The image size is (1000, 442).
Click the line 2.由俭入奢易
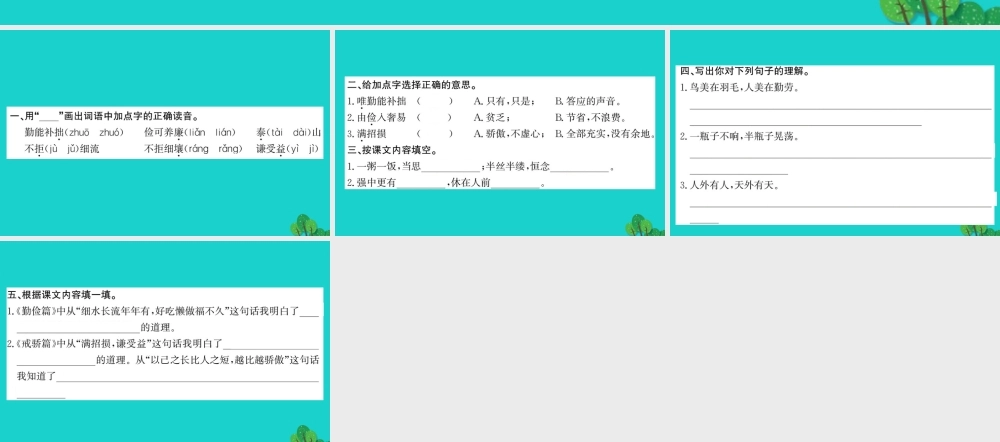coord(376,117)
